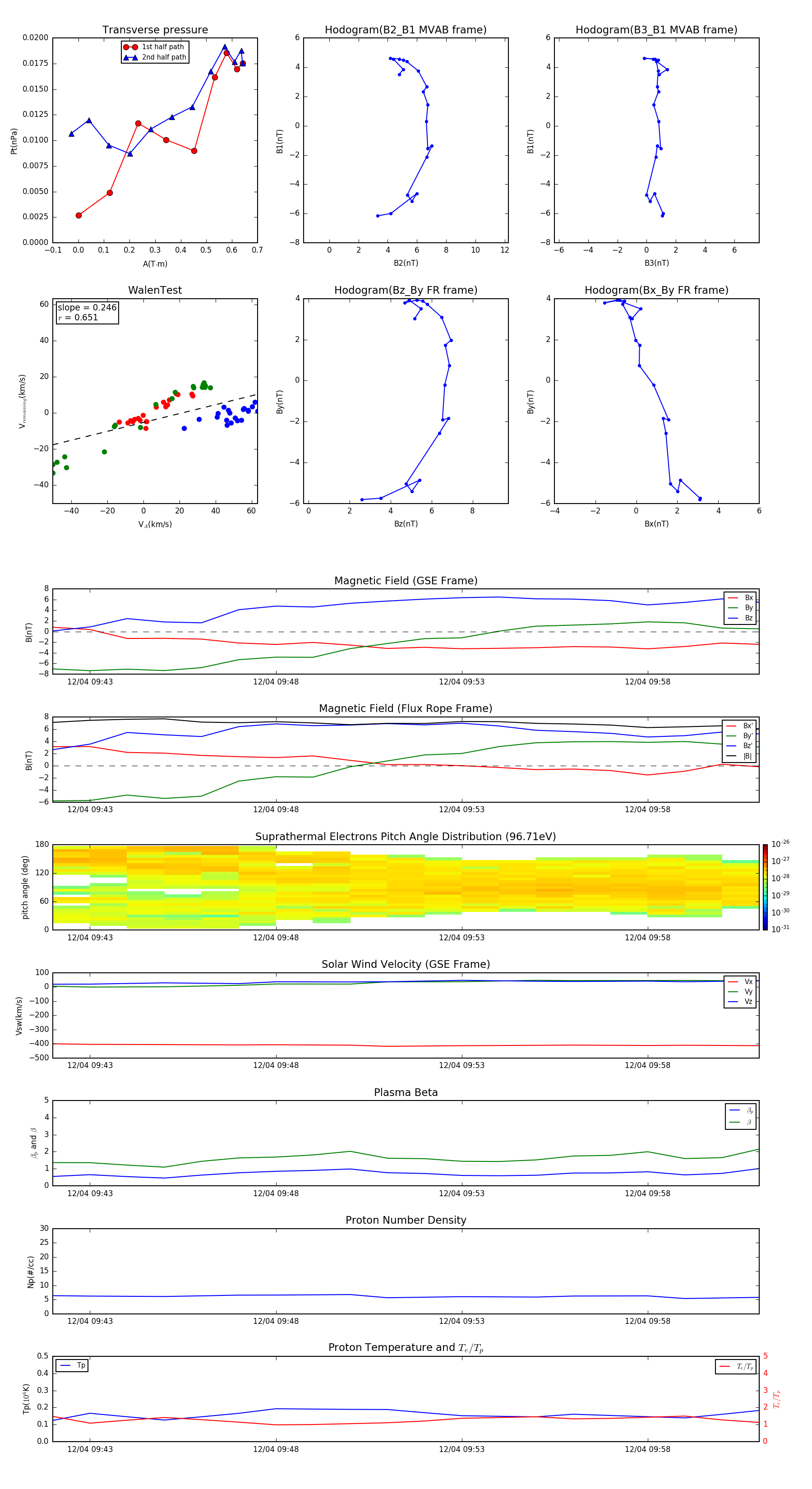Click the By legend entry in GSE panel

point(740,607)
